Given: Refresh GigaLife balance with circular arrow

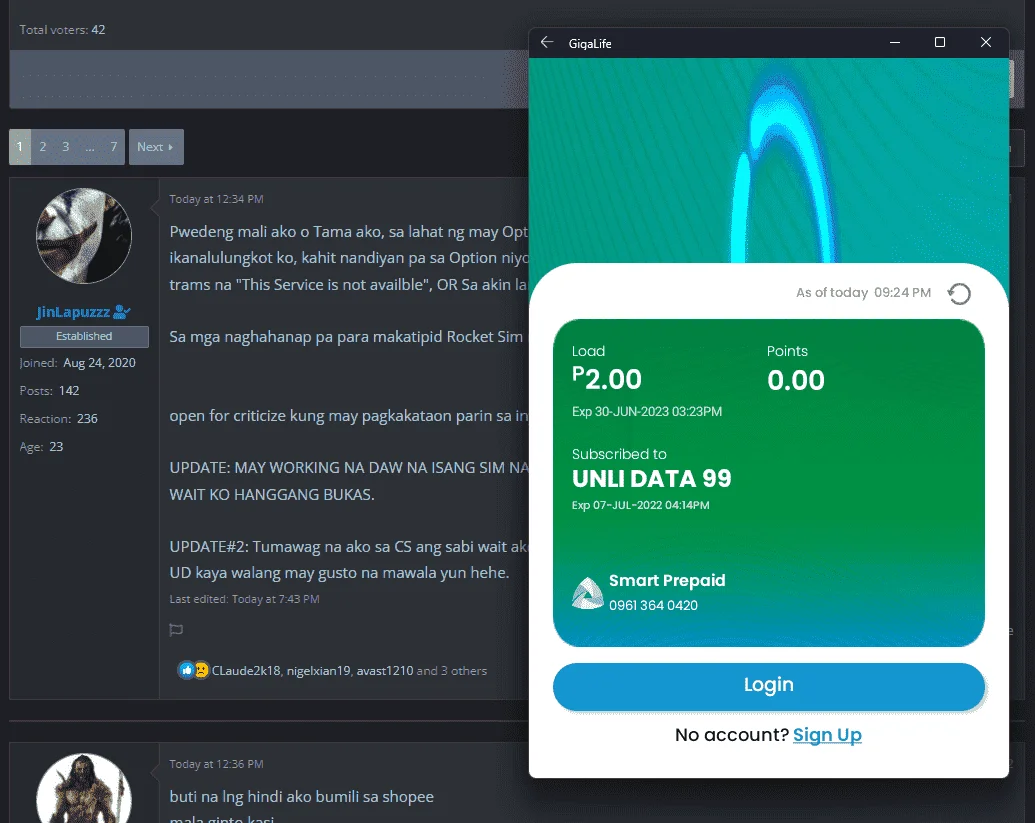Looking at the screenshot, I should pos(959,294).
